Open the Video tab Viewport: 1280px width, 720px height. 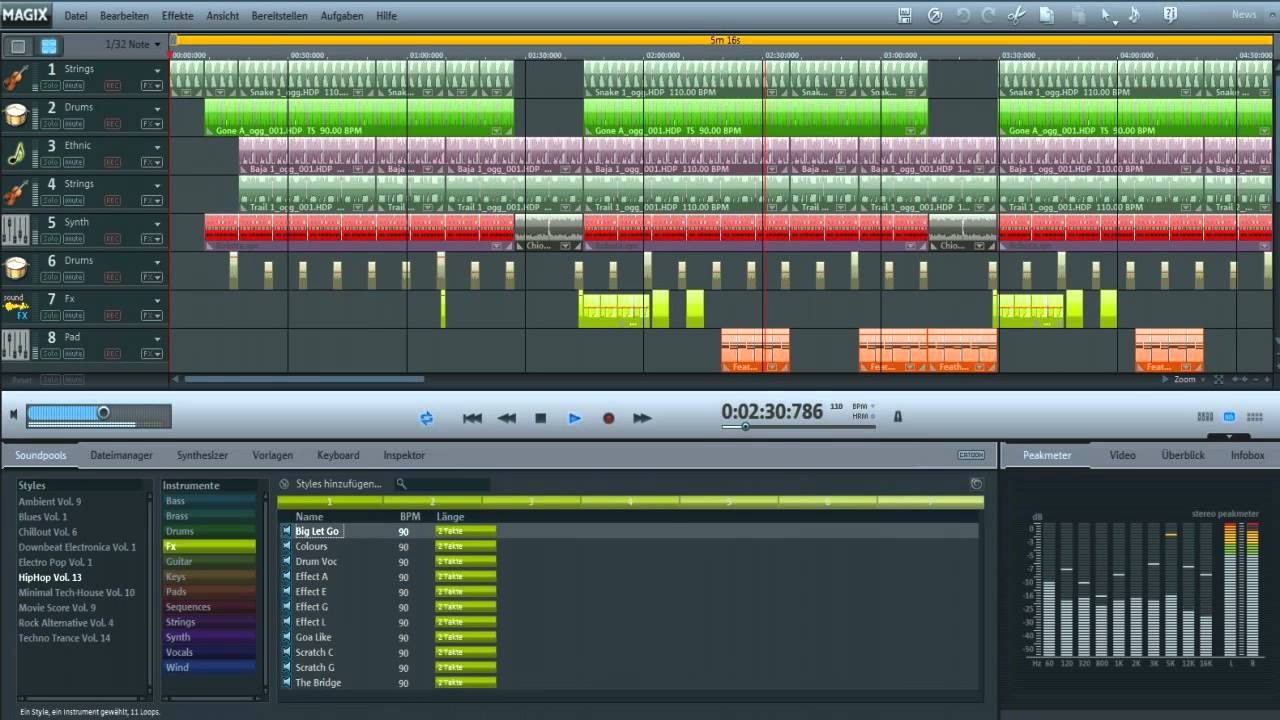coord(1122,455)
